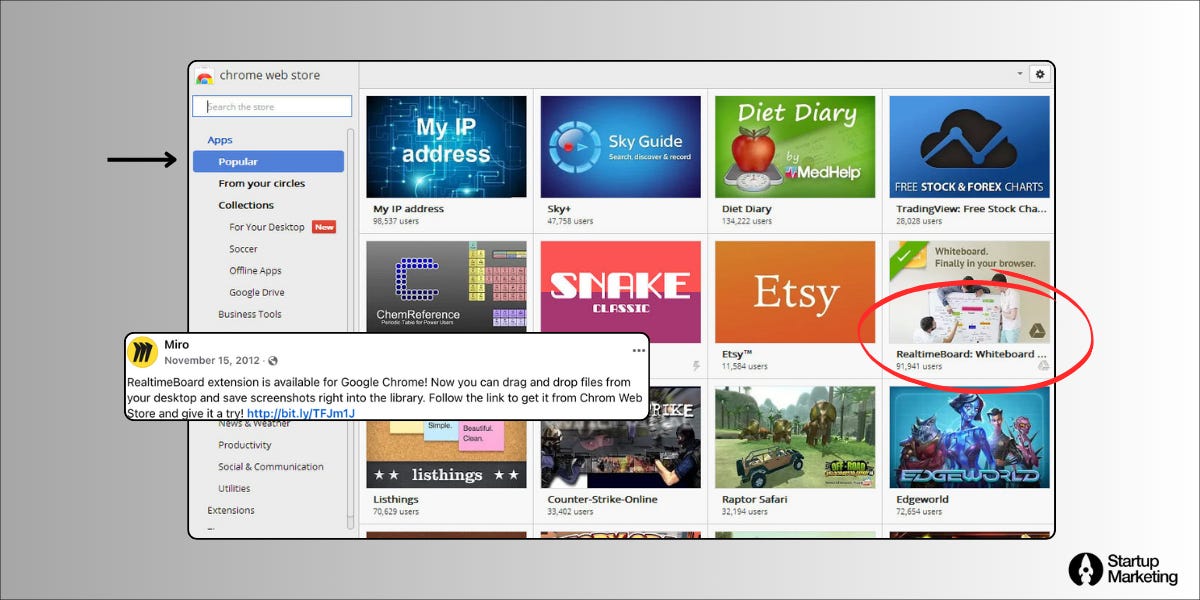Viewport: 1200px width, 600px height.
Task: Open From your circles in the sidebar
Action: tap(262, 184)
